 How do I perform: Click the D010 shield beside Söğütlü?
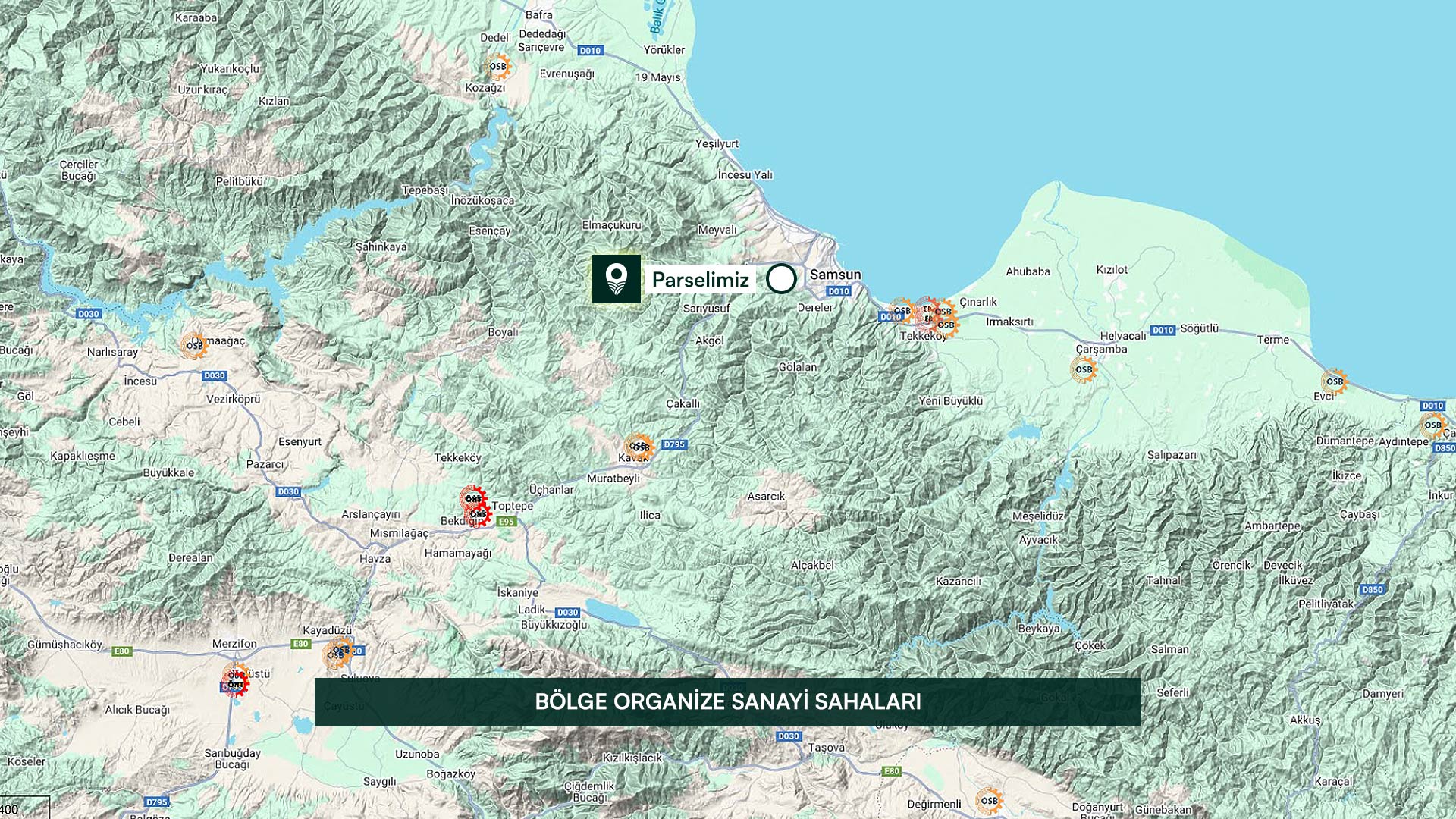click(x=1163, y=330)
